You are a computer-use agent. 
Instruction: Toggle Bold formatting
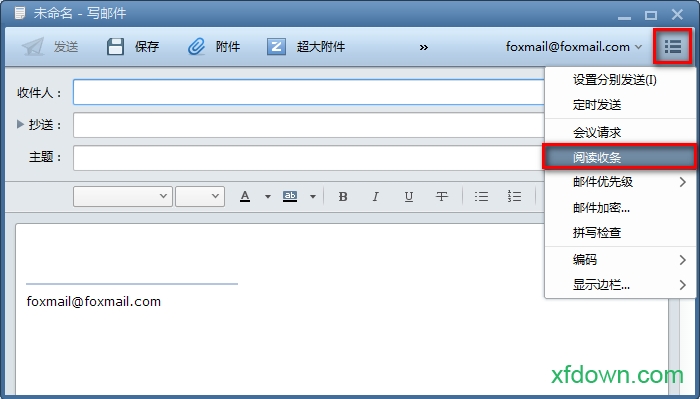coord(343,196)
